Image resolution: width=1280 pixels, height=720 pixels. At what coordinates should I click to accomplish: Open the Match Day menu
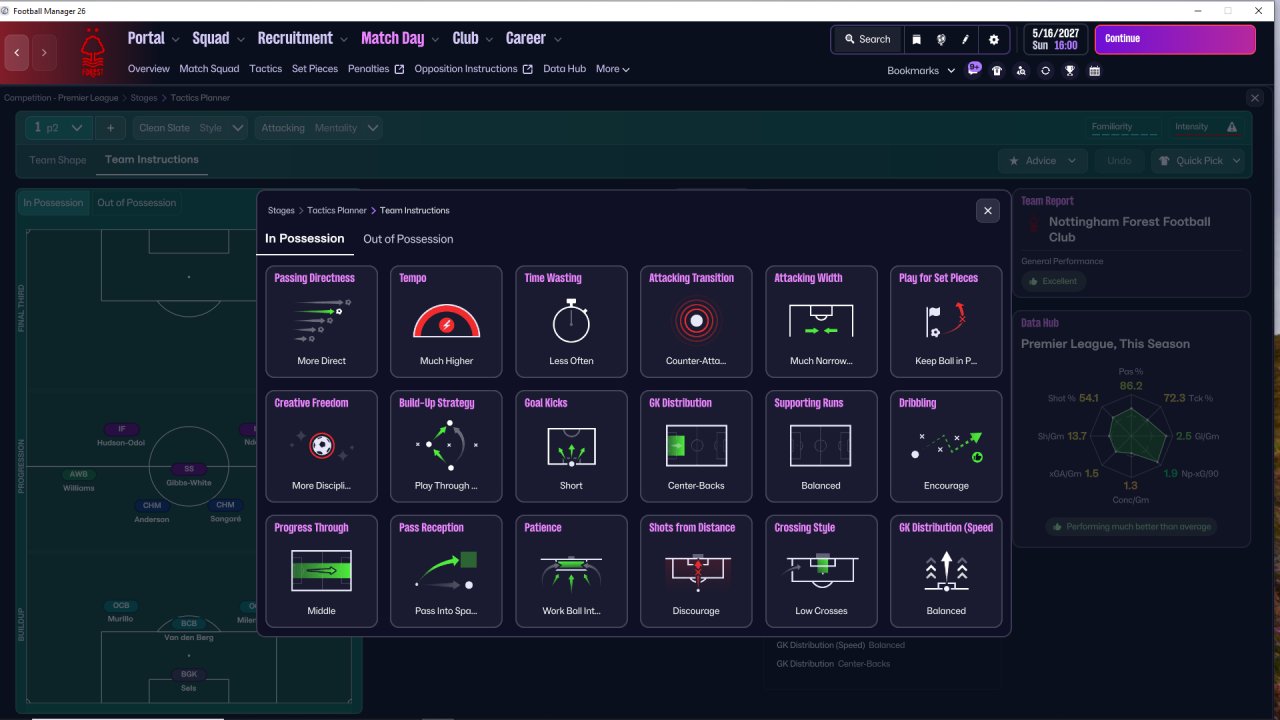click(x=400, y=38)
